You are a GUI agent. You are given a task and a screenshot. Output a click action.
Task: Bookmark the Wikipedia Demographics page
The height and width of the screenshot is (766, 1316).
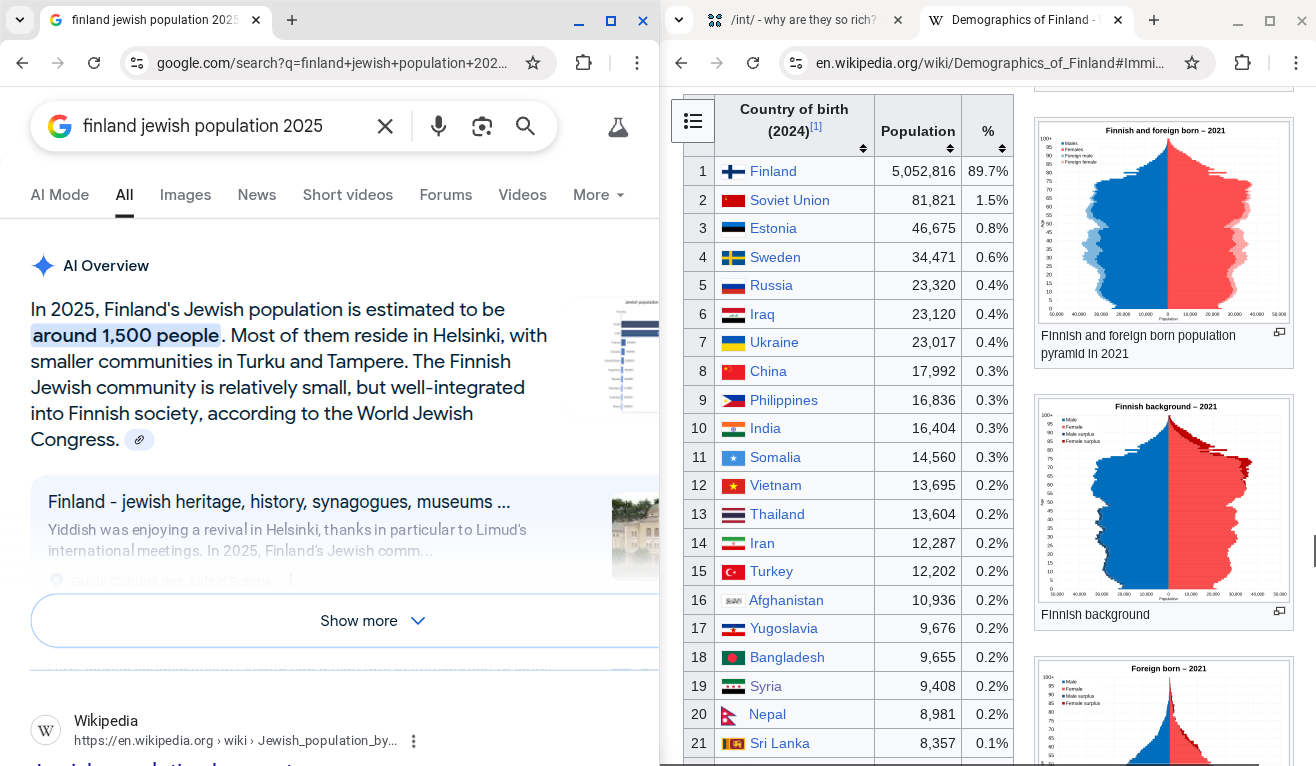[x=1192, y=63]
